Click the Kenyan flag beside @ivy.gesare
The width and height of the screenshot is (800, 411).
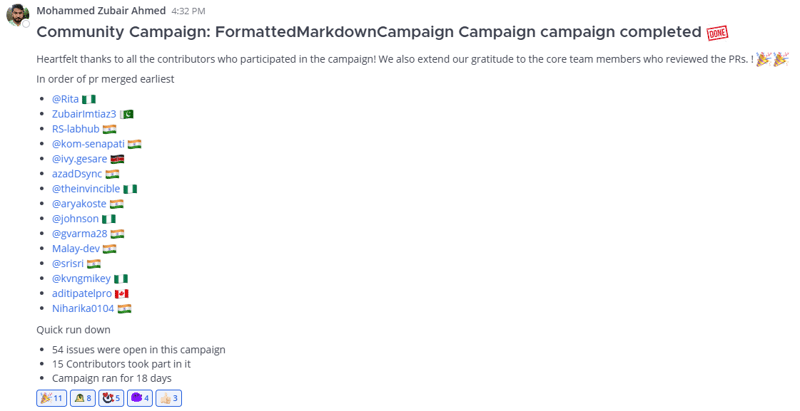point(117,159)
